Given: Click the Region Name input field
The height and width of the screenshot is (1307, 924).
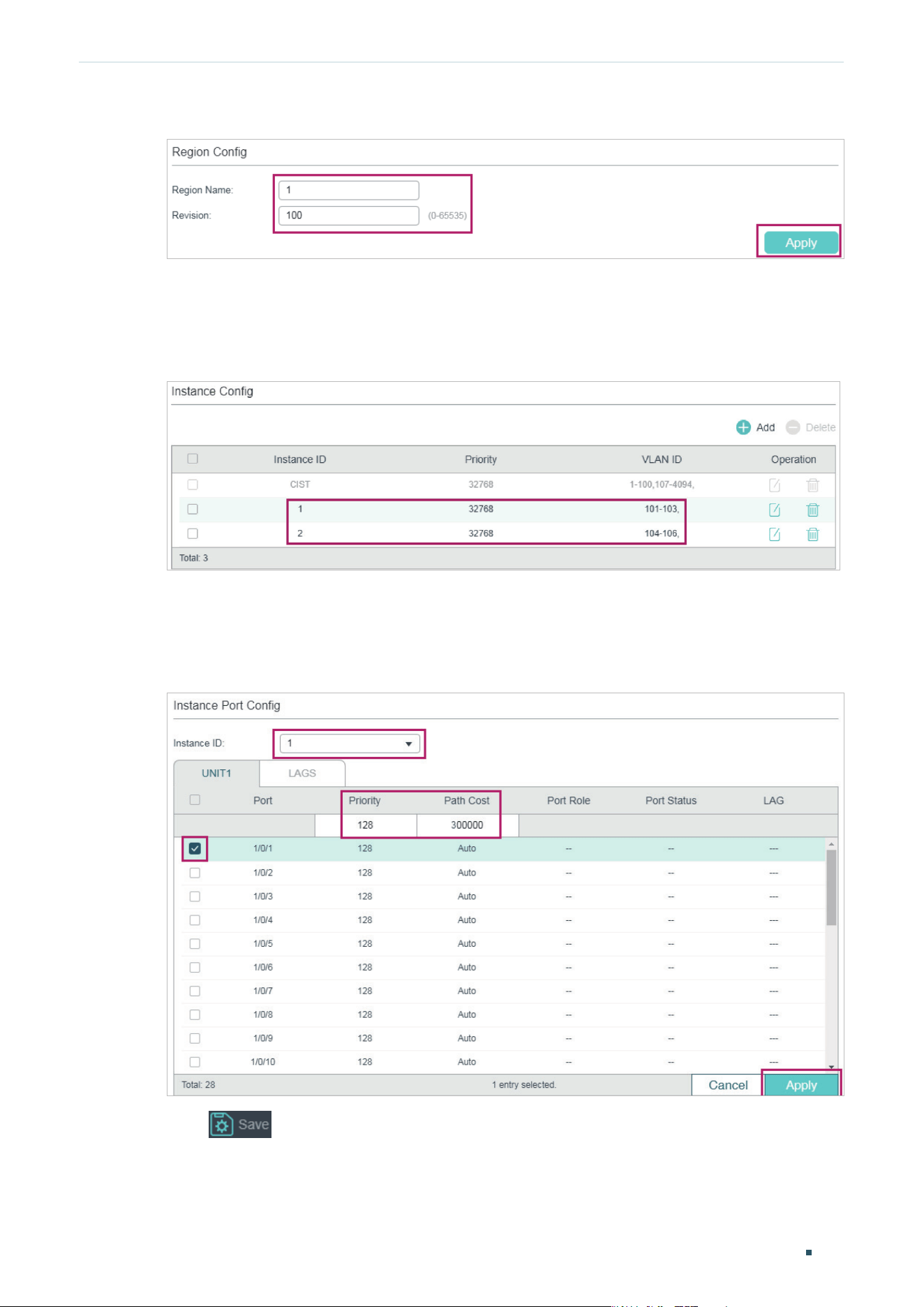Looking at the screenshot, I should tap(349, 191).
